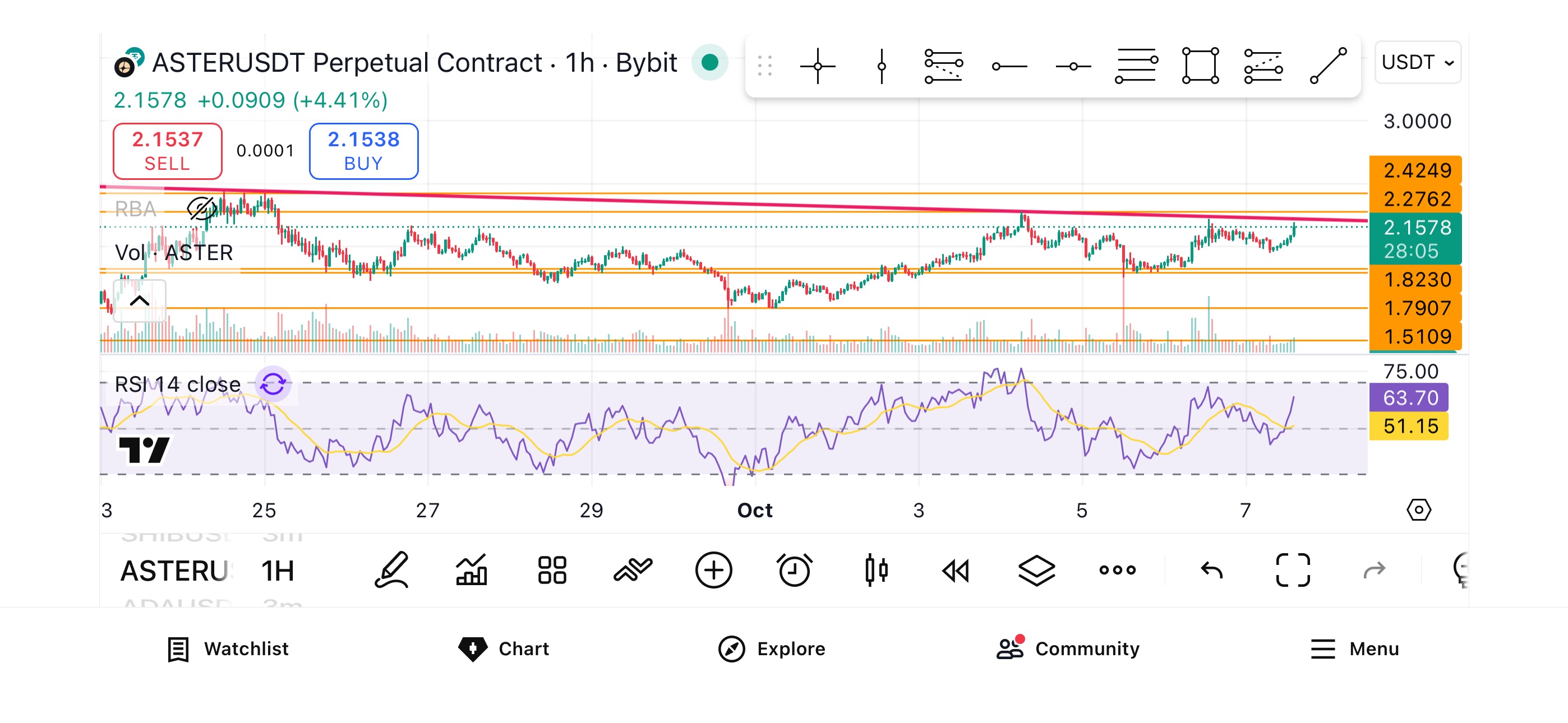Toggle fullscreen mode for chart
This screenshot has width=1568, height=723.
pos(1292,570)
